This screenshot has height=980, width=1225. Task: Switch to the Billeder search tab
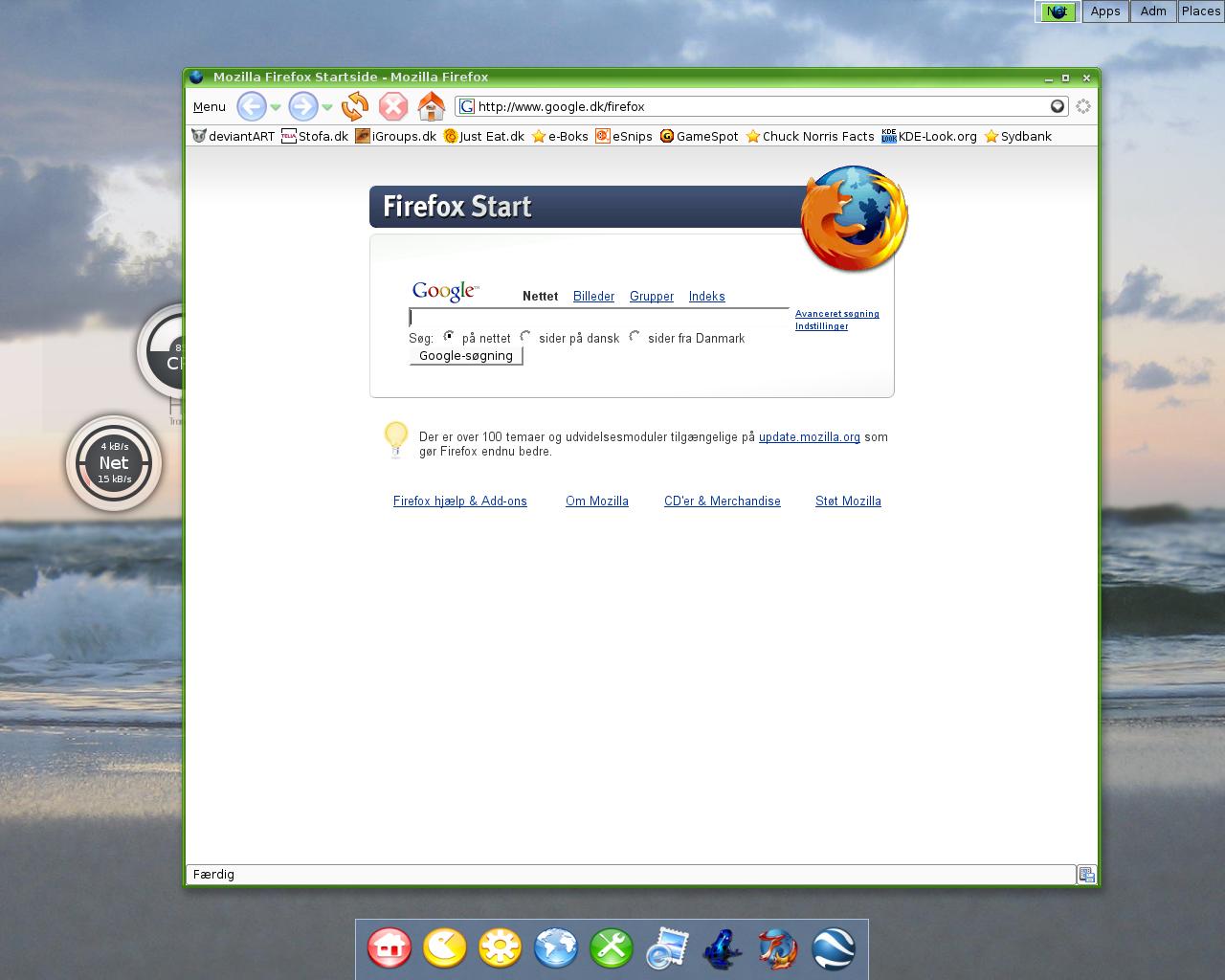[x=593, y=296]
